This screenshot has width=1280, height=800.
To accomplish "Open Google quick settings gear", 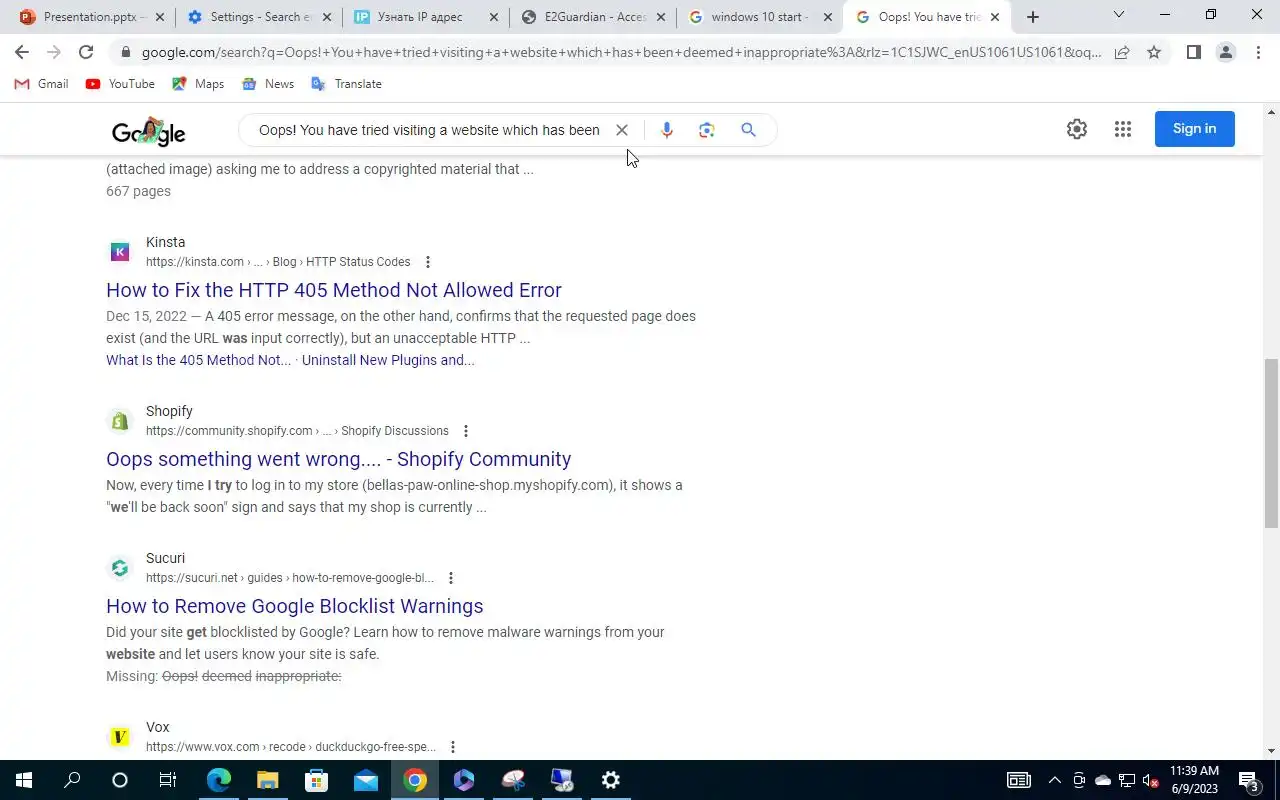I will click(x=1076, y=129).
